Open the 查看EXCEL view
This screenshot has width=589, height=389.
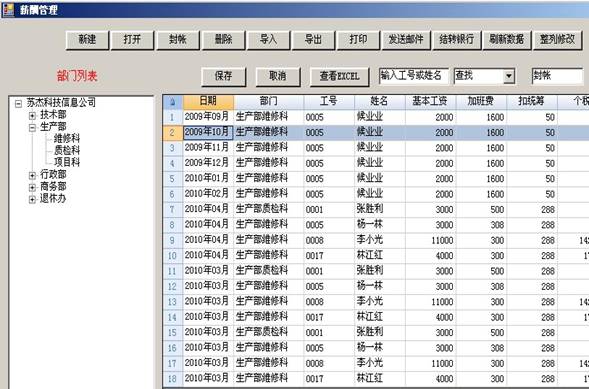[340, 77]
